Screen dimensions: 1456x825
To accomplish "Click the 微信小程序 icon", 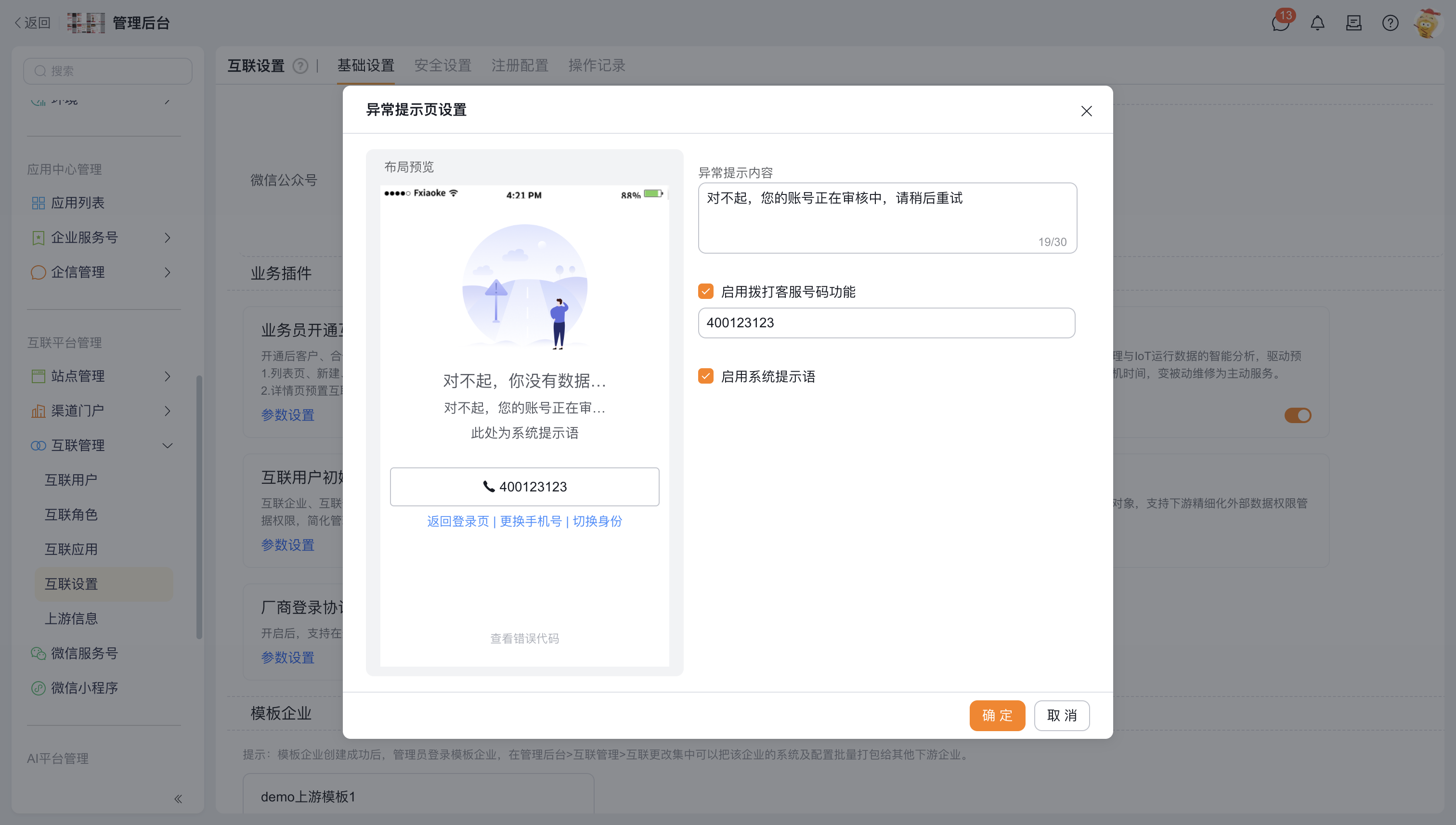I will (x=38, y=687).
